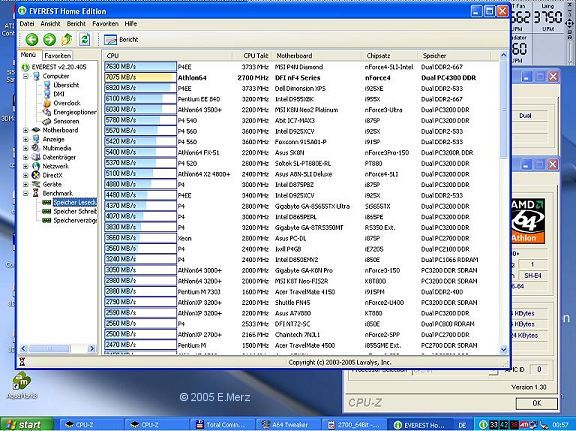
Task: Click the "Athlon64 X2 4800+" CPU cell
Action: (x=204, y=174)
